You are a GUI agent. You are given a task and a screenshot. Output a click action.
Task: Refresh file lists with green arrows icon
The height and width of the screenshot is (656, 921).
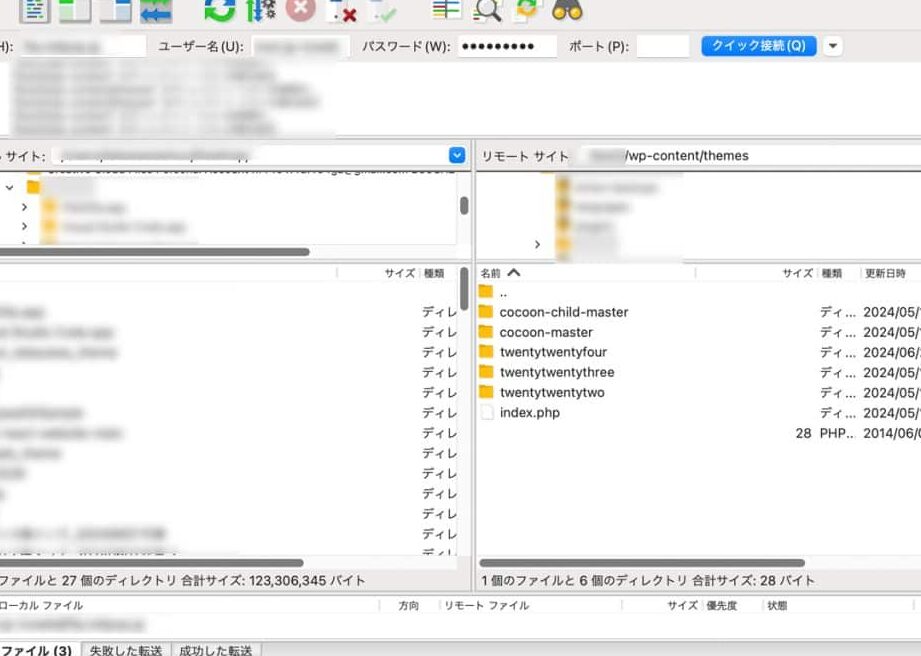tap(220, 11)
